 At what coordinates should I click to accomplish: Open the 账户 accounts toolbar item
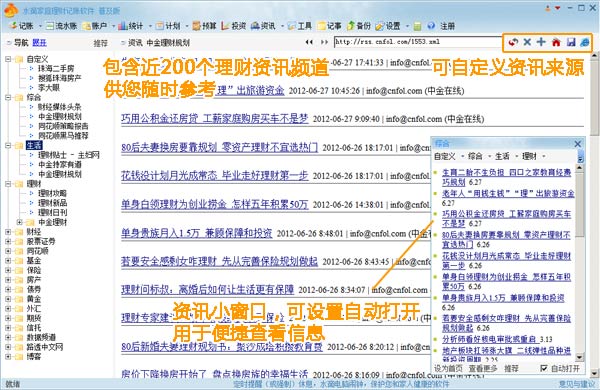95,26
